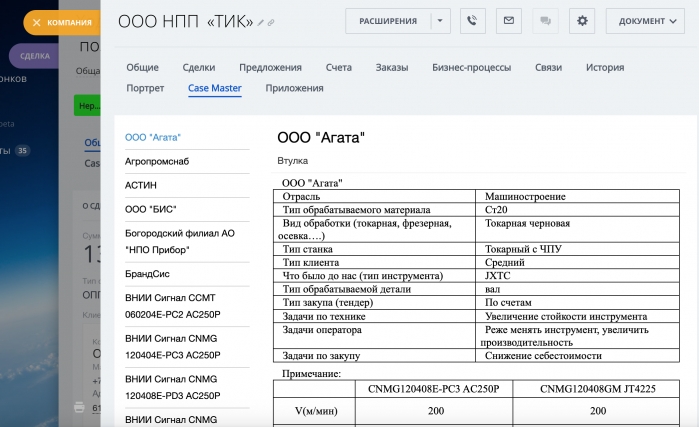
Task: Switch to the Связи tab
Action: [x=548, y=67]
